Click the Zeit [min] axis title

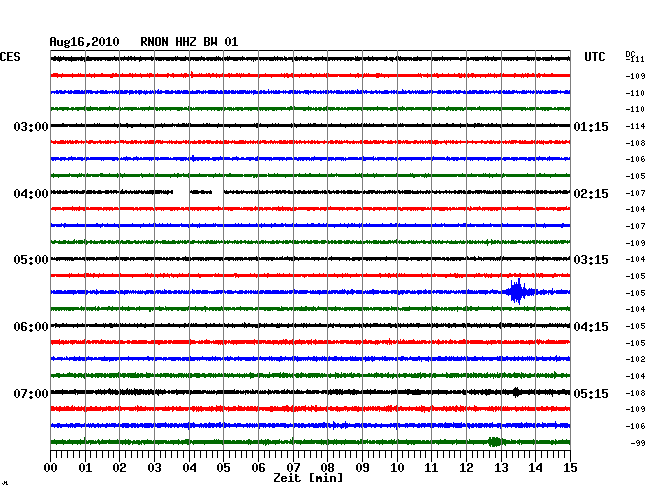(x=308, y=478)
